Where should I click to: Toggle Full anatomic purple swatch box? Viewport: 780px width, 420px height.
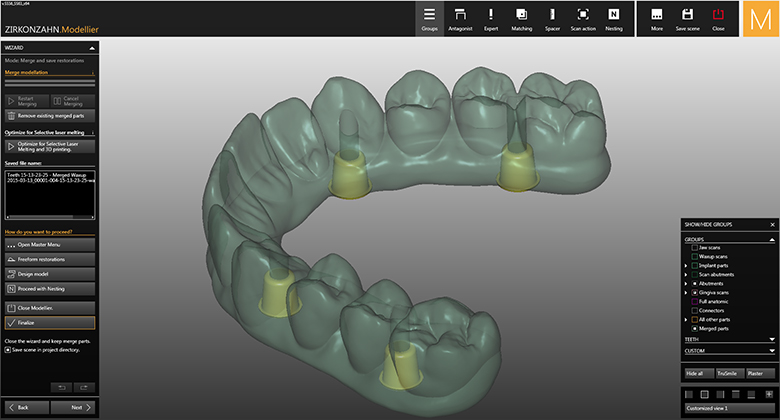[x=694, y=301]
